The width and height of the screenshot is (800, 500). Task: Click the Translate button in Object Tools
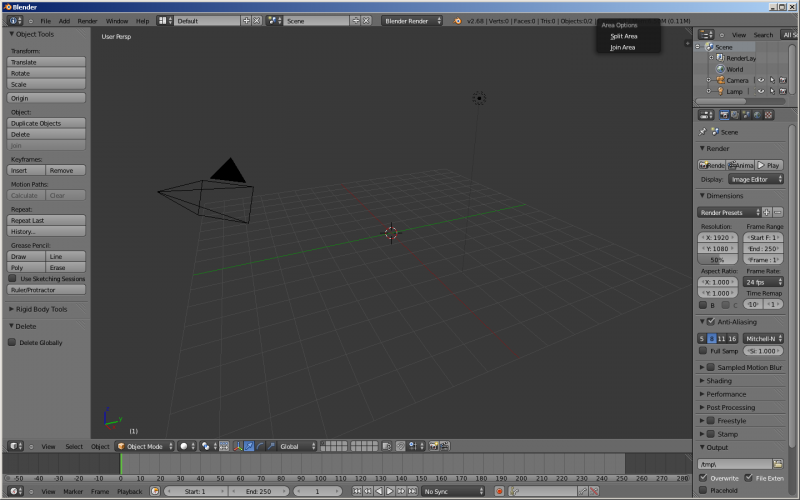[47, 62]
